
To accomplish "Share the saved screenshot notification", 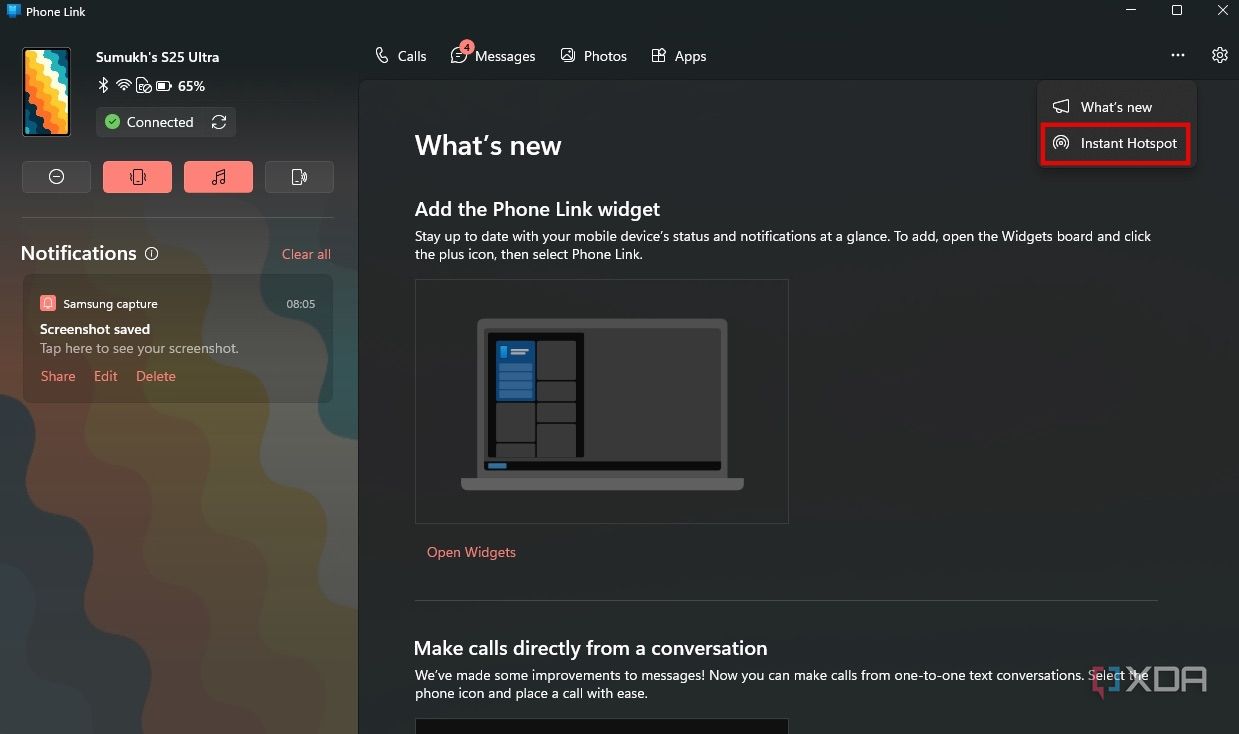I will [x=58, y=376].
